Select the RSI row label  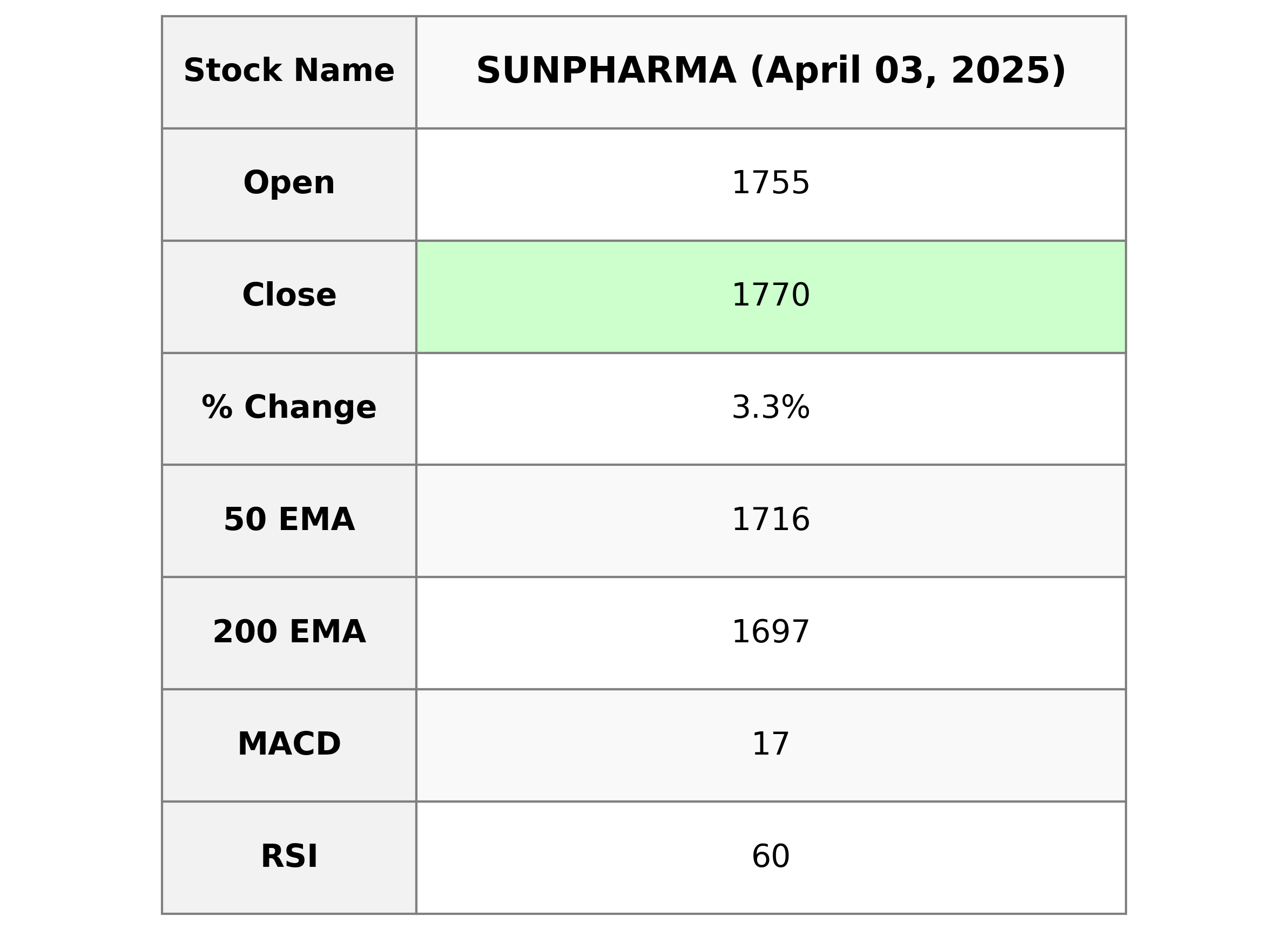pyautogui.click(x=289, y=856)
